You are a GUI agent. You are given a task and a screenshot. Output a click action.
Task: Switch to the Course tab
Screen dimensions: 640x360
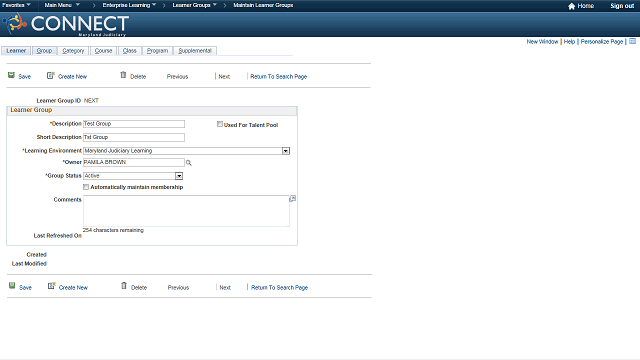(x=103, y=51)
